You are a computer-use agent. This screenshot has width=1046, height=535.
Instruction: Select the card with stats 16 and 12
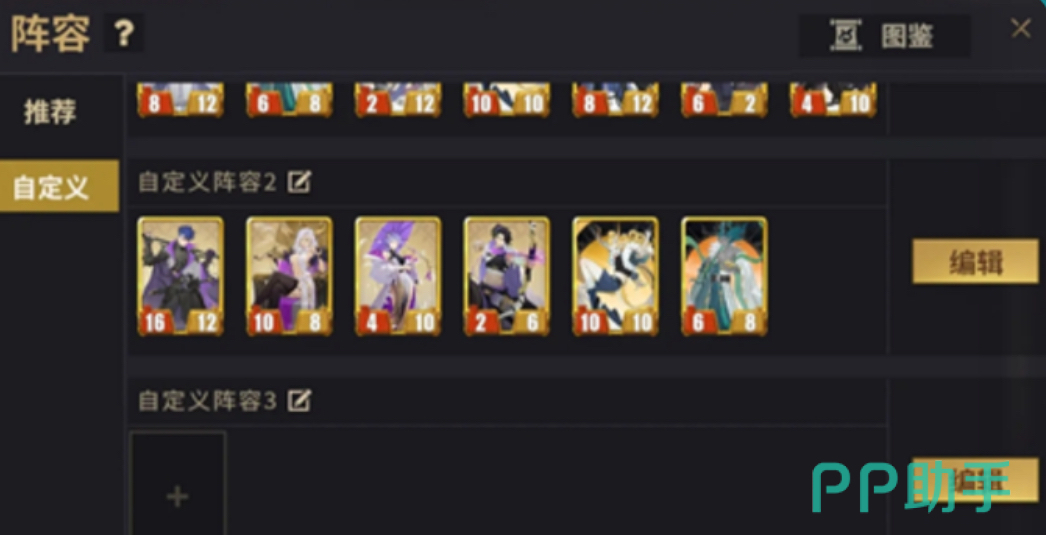coord(181,276)
